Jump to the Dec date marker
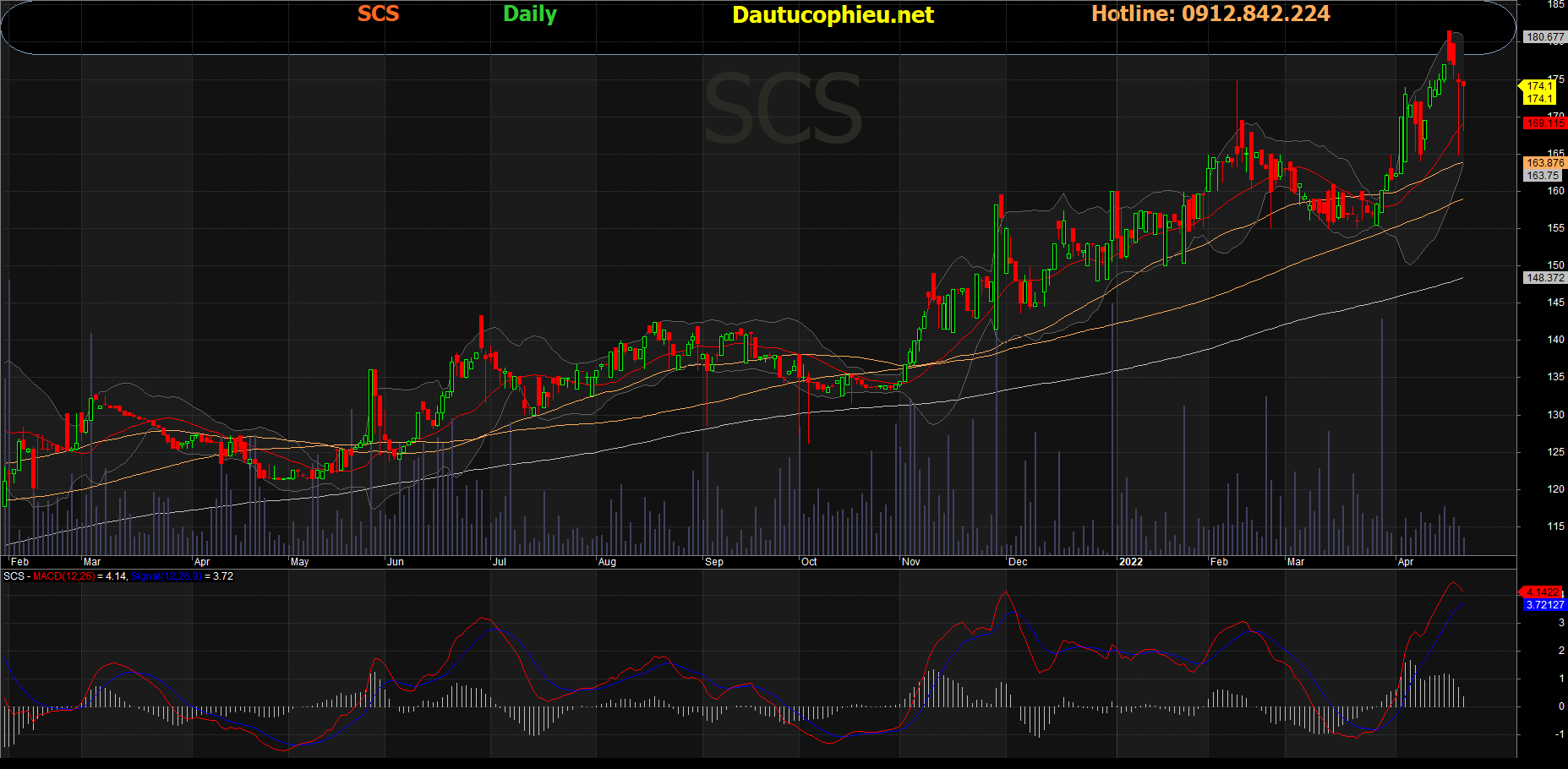The width and height of the screenshot is (1568, 769). (x=1018, y=562)
